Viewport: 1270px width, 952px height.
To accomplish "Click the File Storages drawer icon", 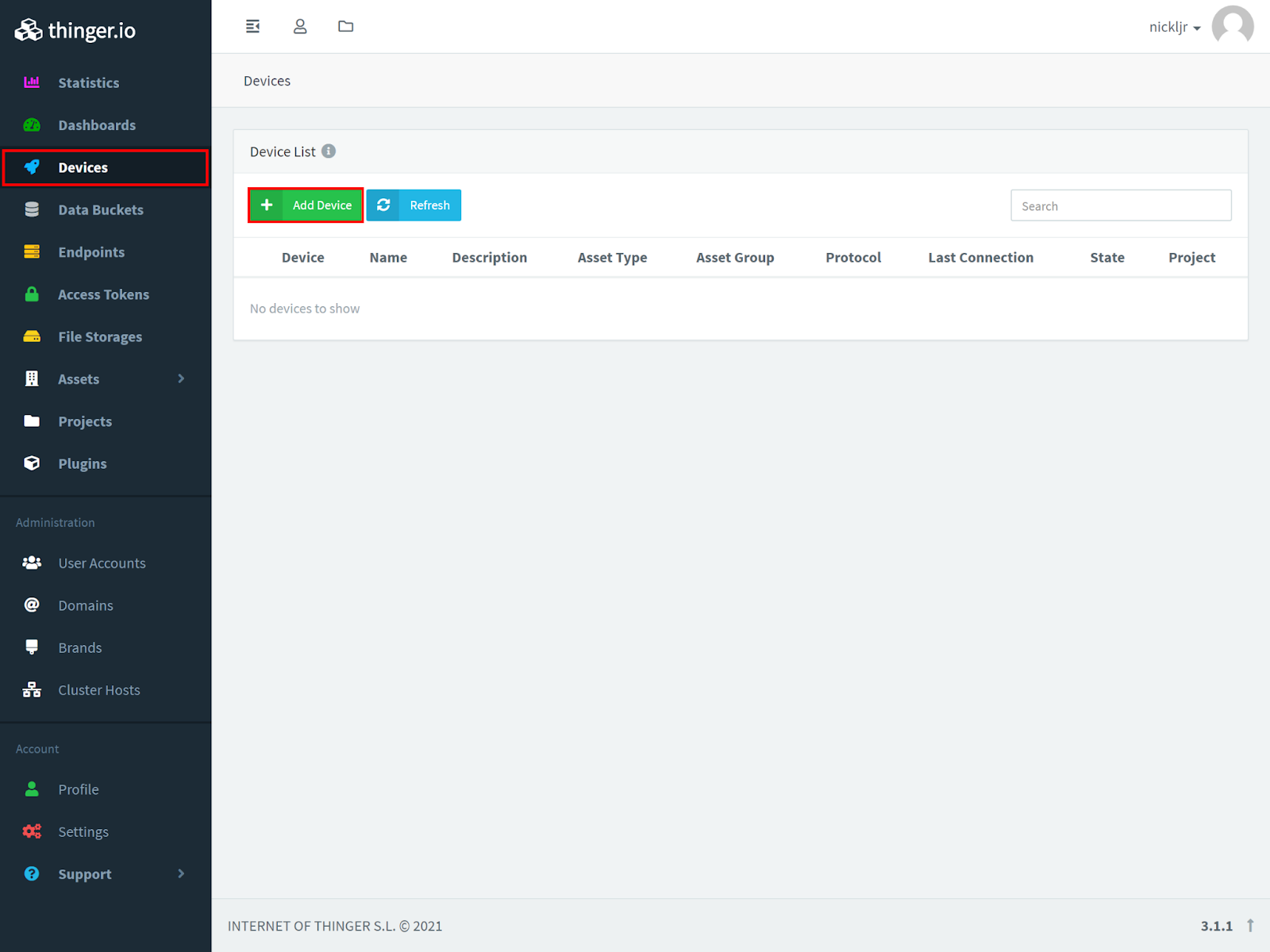I will click(32, 336).
